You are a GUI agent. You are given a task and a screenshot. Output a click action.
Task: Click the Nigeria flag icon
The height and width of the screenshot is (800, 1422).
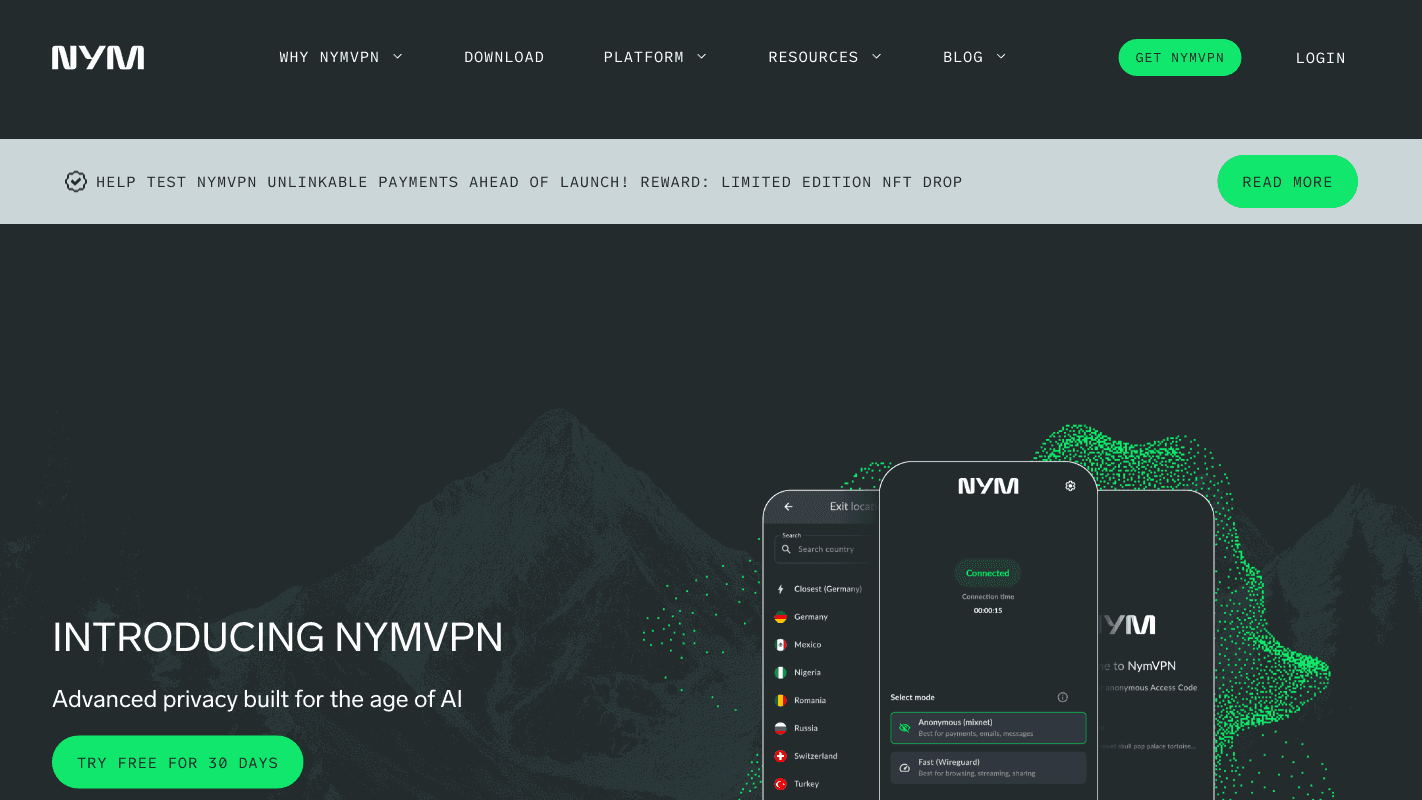tap(781, 673)
